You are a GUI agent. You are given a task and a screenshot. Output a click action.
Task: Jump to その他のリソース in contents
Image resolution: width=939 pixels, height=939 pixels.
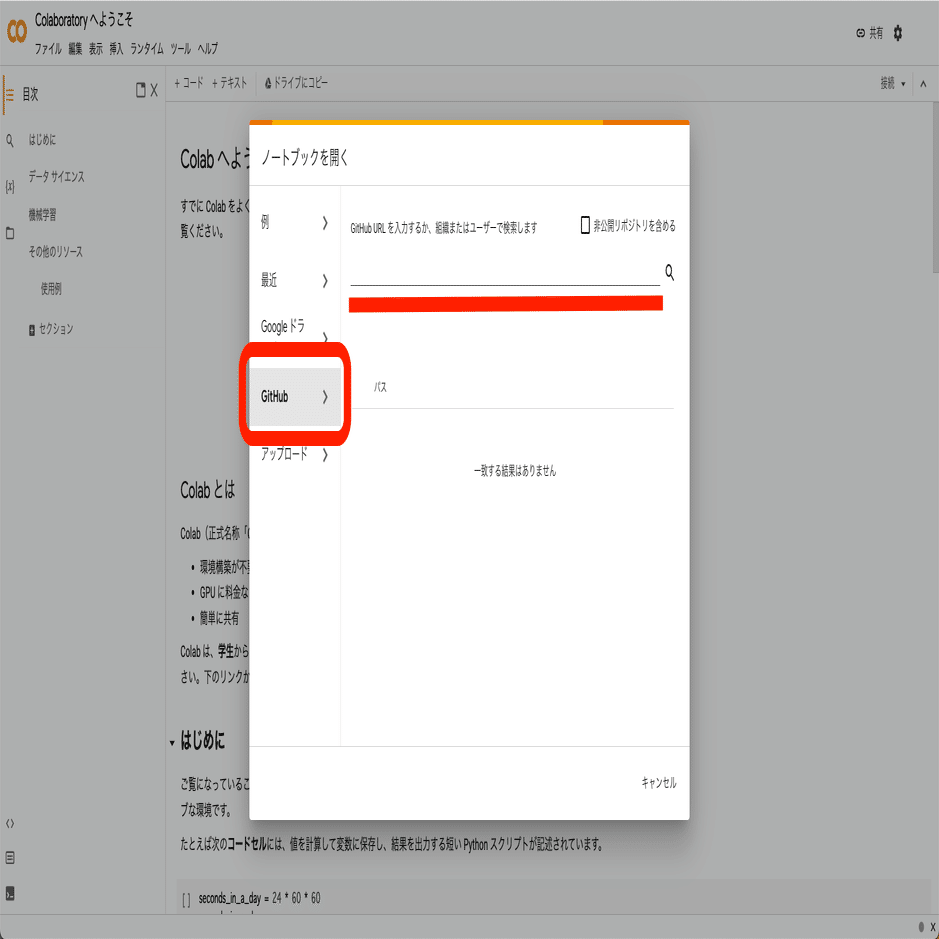tap(55, 252)
